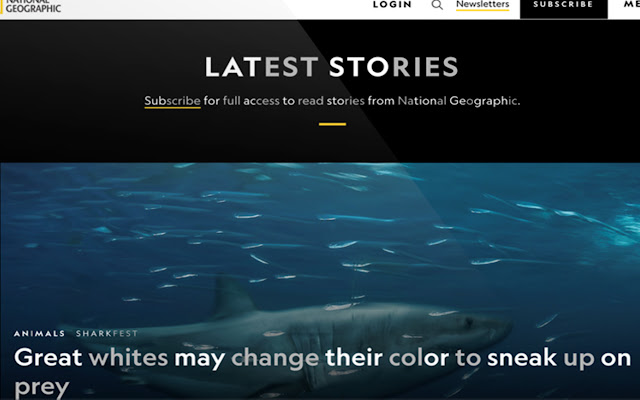Go to the Newsletters link

coord(482,4)
